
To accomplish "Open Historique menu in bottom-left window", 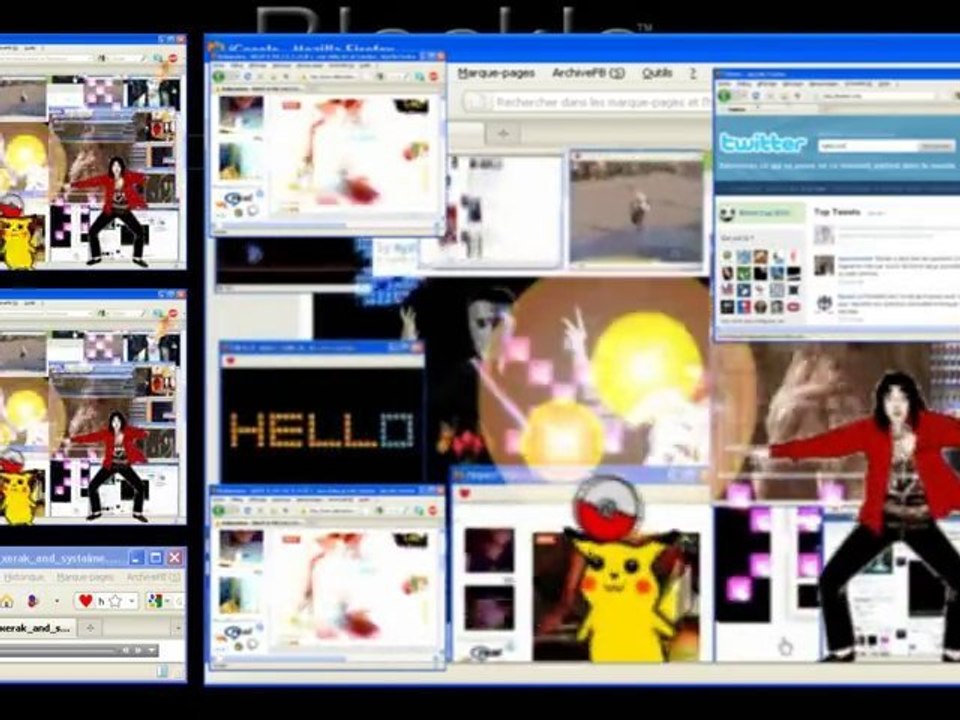I will 24,577.
